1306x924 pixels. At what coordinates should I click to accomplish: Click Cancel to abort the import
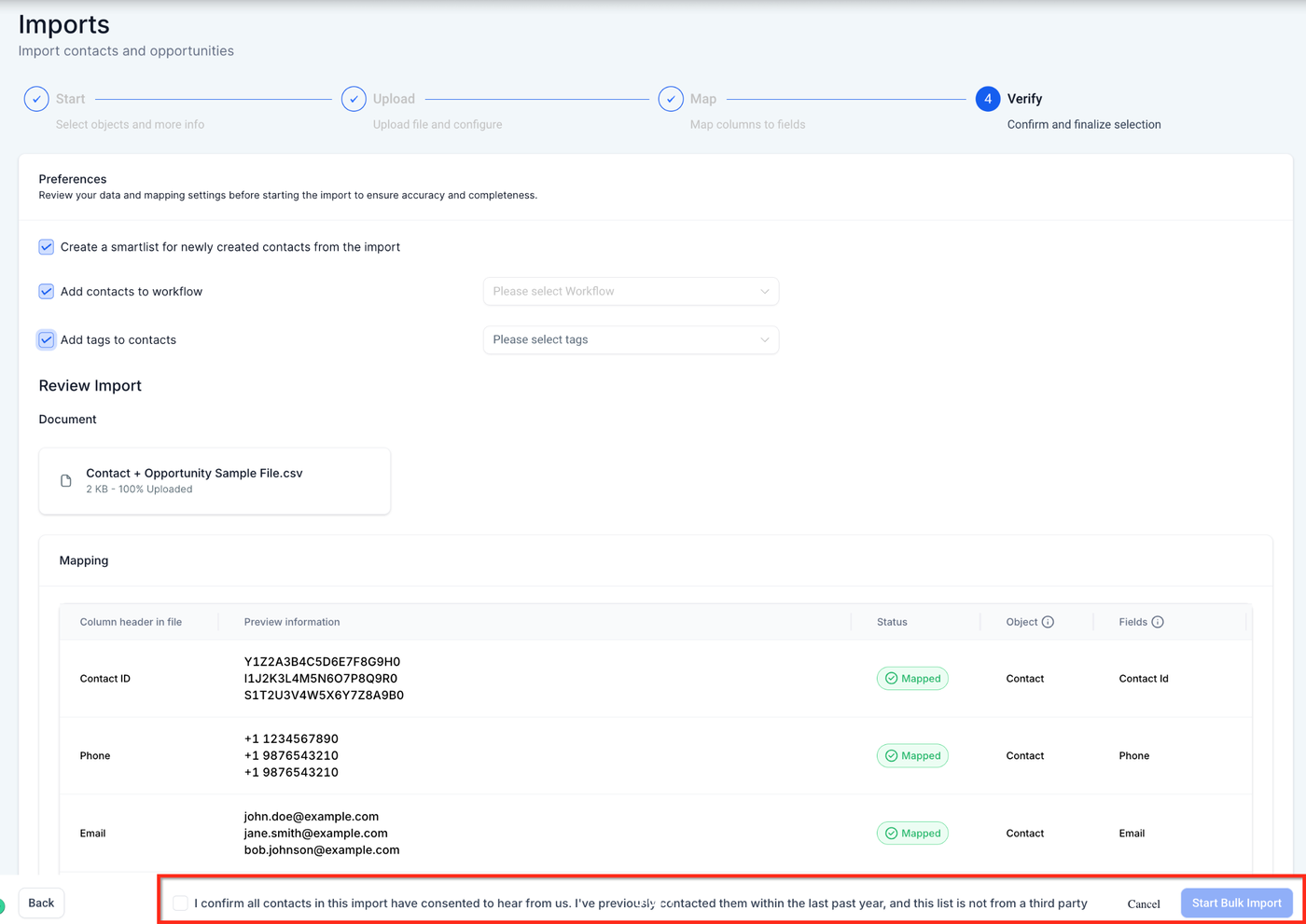[x=1143, y=903]
